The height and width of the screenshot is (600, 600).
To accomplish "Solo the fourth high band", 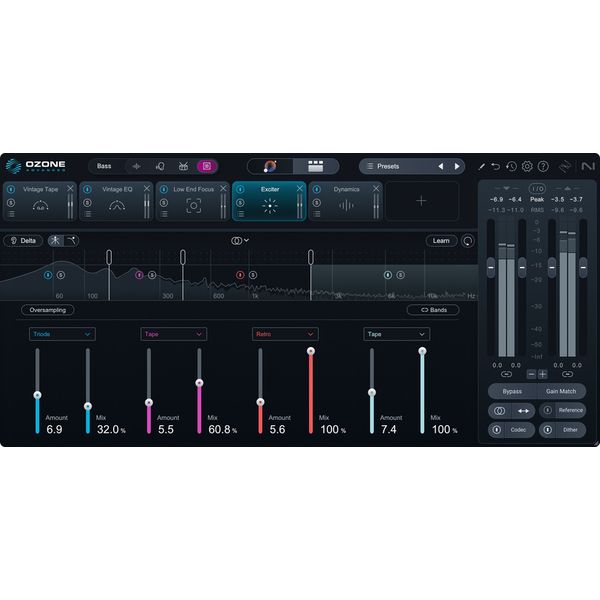I will 400,275.
